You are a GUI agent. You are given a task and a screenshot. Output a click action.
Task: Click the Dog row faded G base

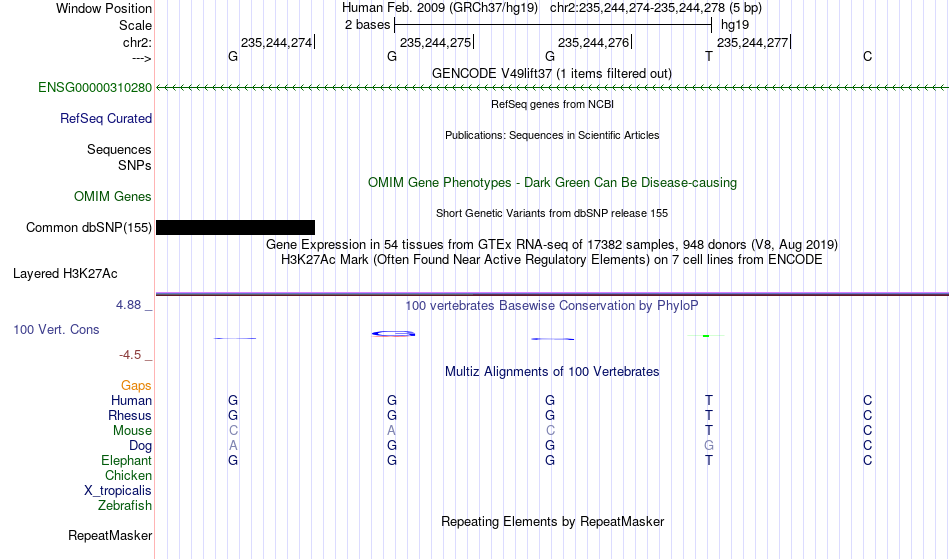tap(709, 446)
